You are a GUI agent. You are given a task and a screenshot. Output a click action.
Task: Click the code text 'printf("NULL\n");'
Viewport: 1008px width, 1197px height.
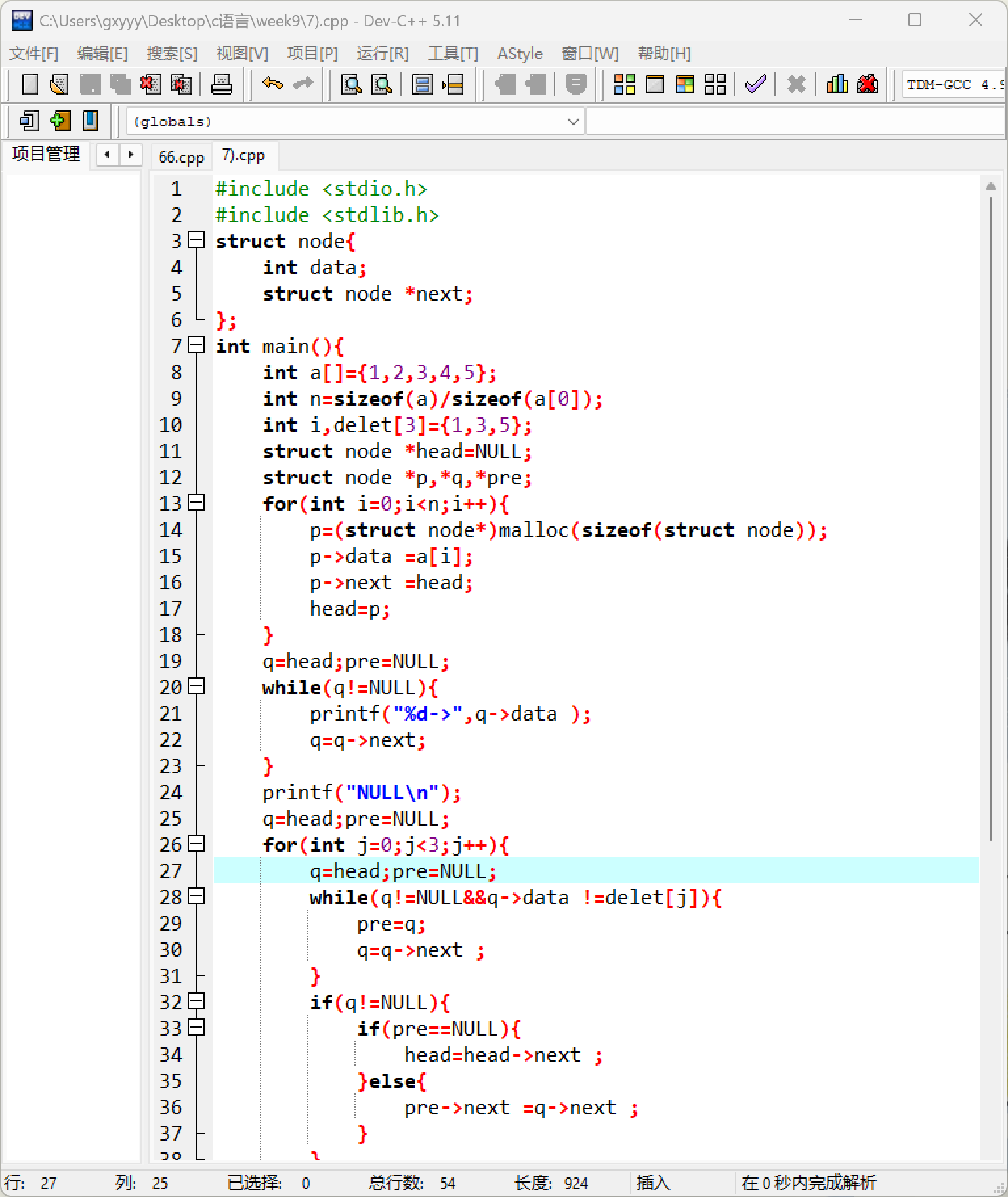pos(362,793)
